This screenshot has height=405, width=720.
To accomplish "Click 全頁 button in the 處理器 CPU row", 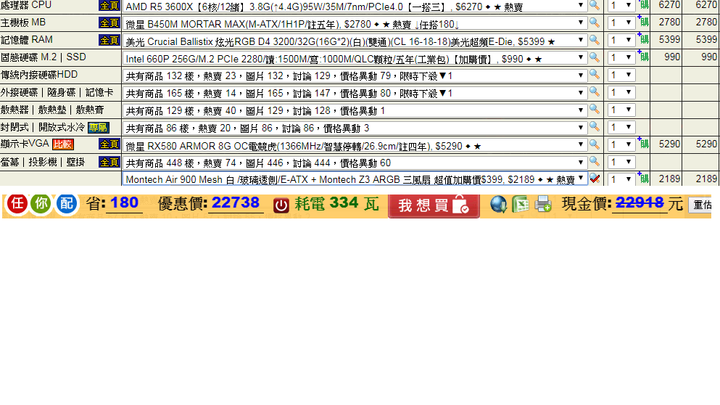I will point(109,6).
